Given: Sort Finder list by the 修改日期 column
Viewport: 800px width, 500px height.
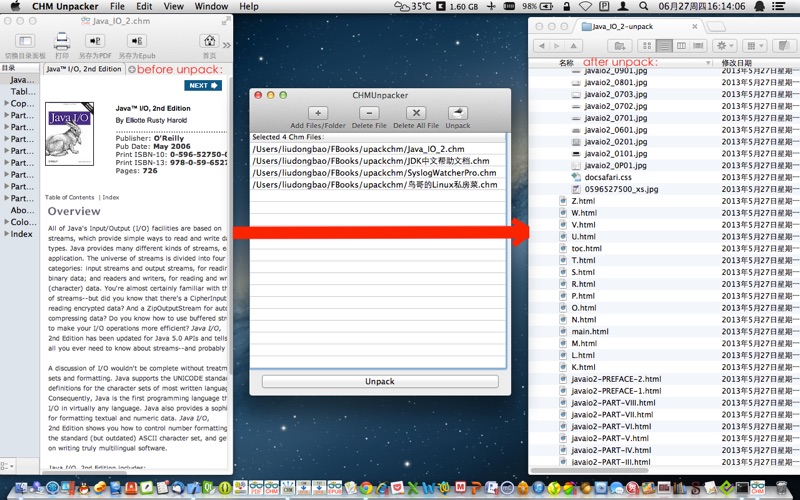Looking at the screenshot, I should [736, 63].
